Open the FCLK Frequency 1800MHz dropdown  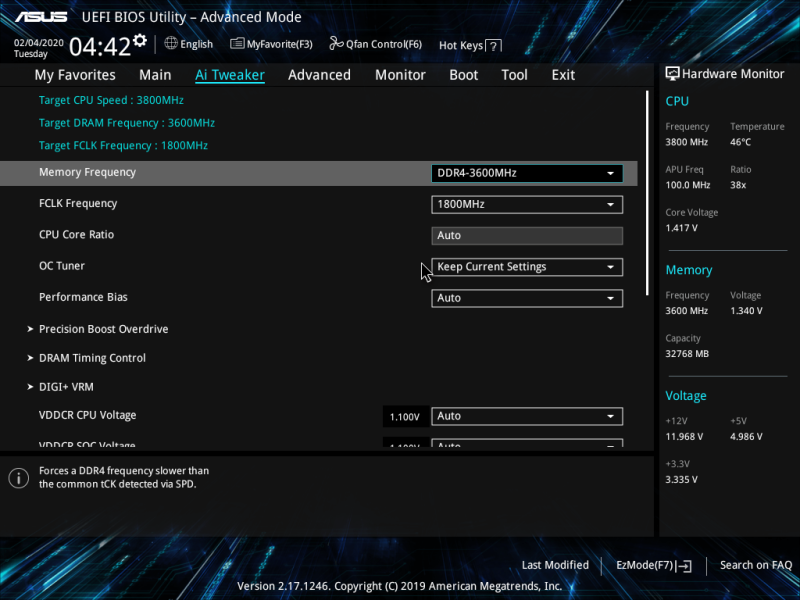(x=527, y=204)
